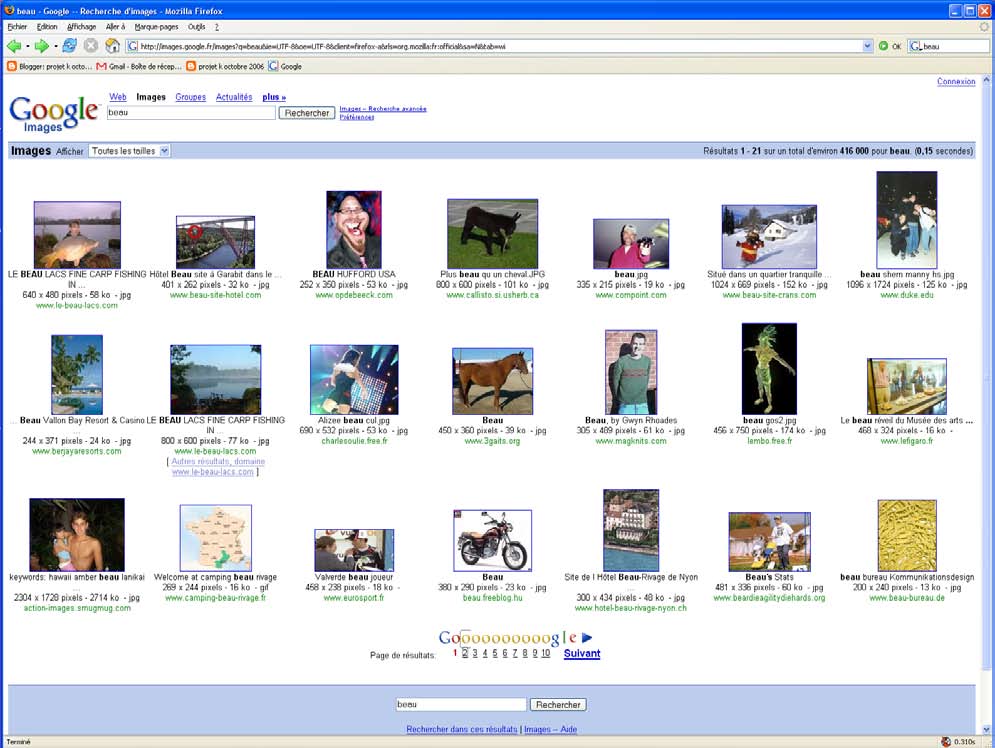Click Autres résultats, domaine link
Screen dimensions: 995x748
pyautogui.click(x=218, y=461)
